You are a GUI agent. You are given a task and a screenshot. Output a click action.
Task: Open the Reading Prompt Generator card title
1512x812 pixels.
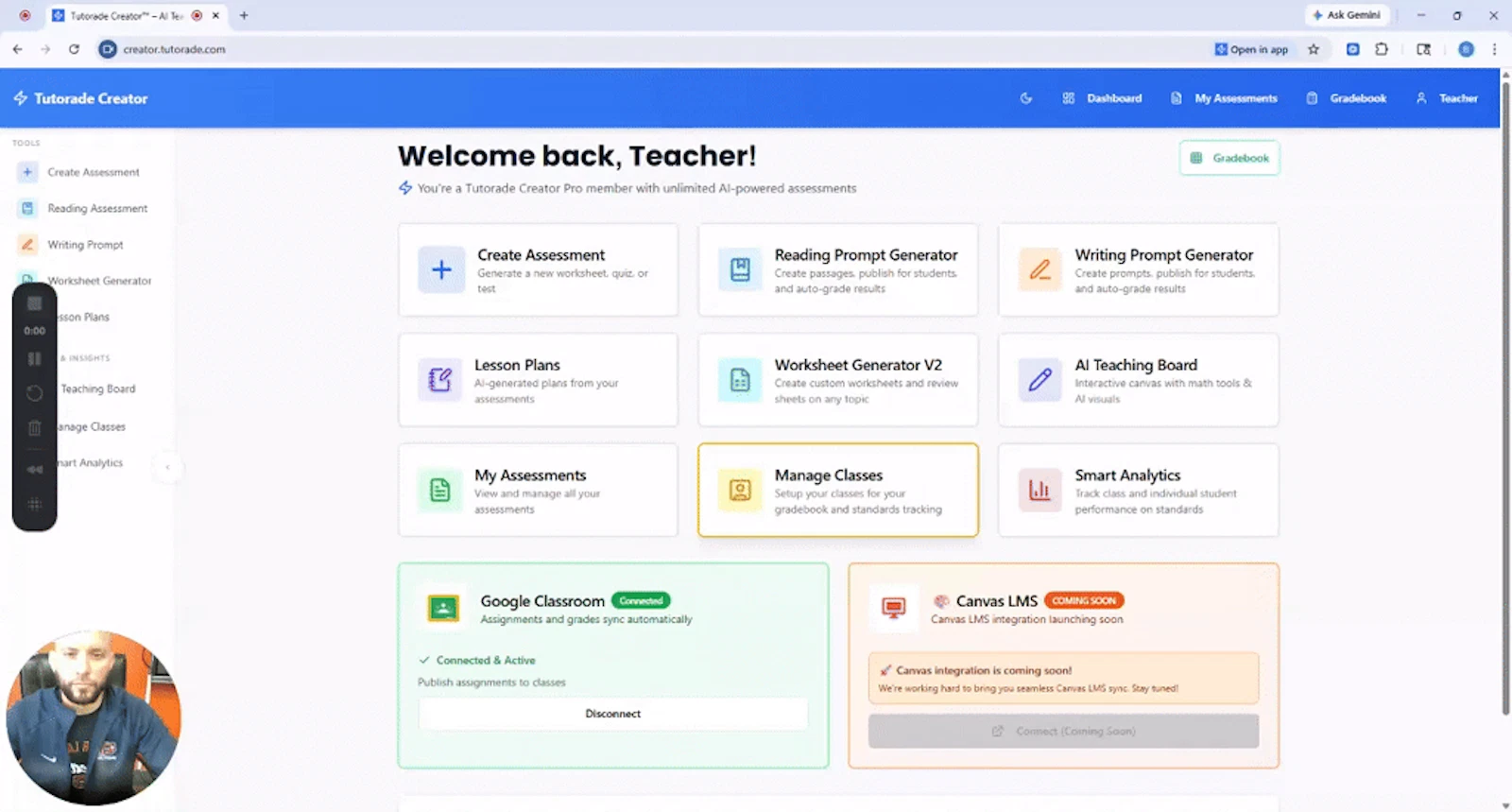[x=866, y=255]
